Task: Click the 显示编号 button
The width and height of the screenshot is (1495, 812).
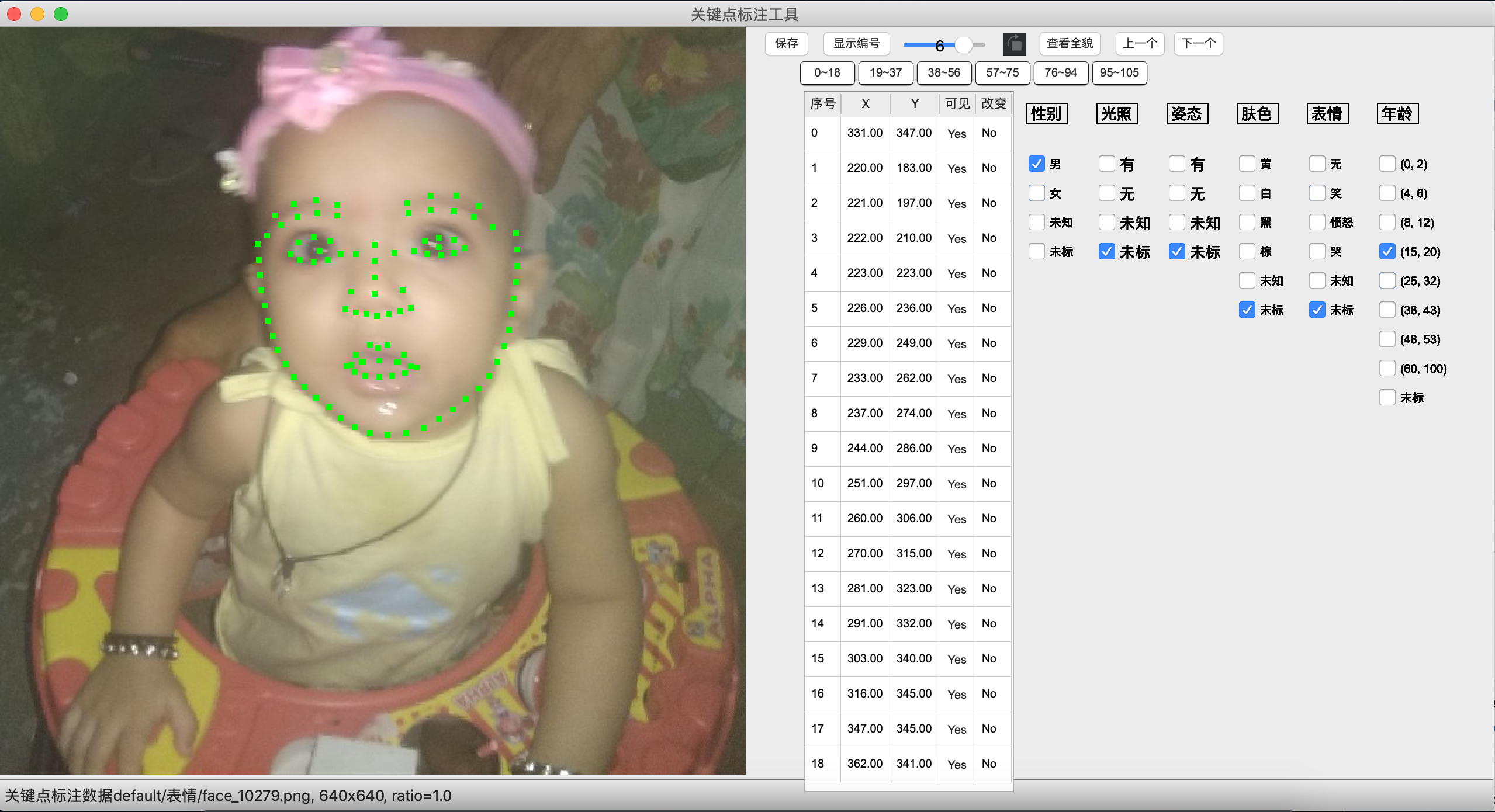Action: tap(856, 43)
